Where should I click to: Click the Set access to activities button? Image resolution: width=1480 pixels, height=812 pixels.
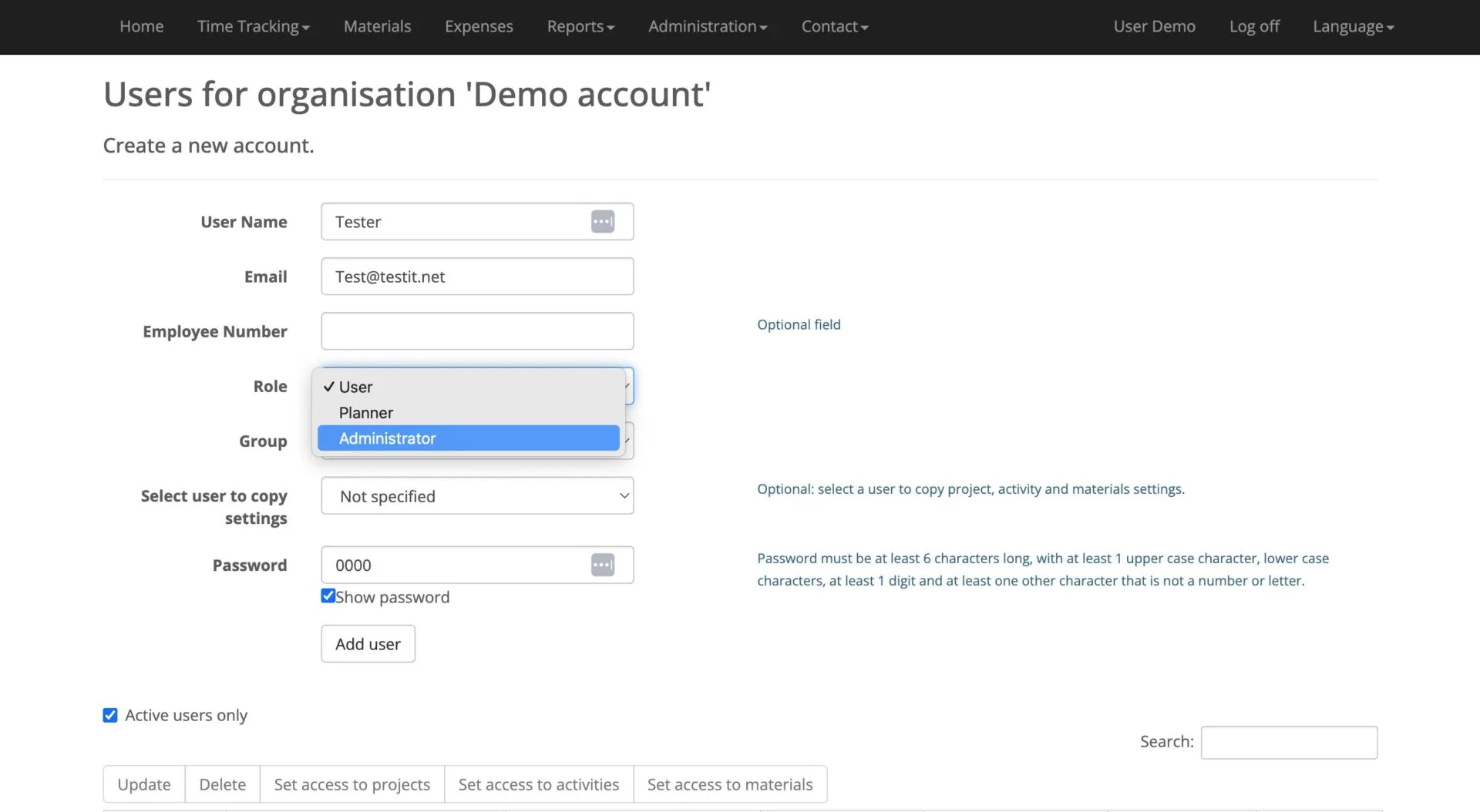point(538,784)
